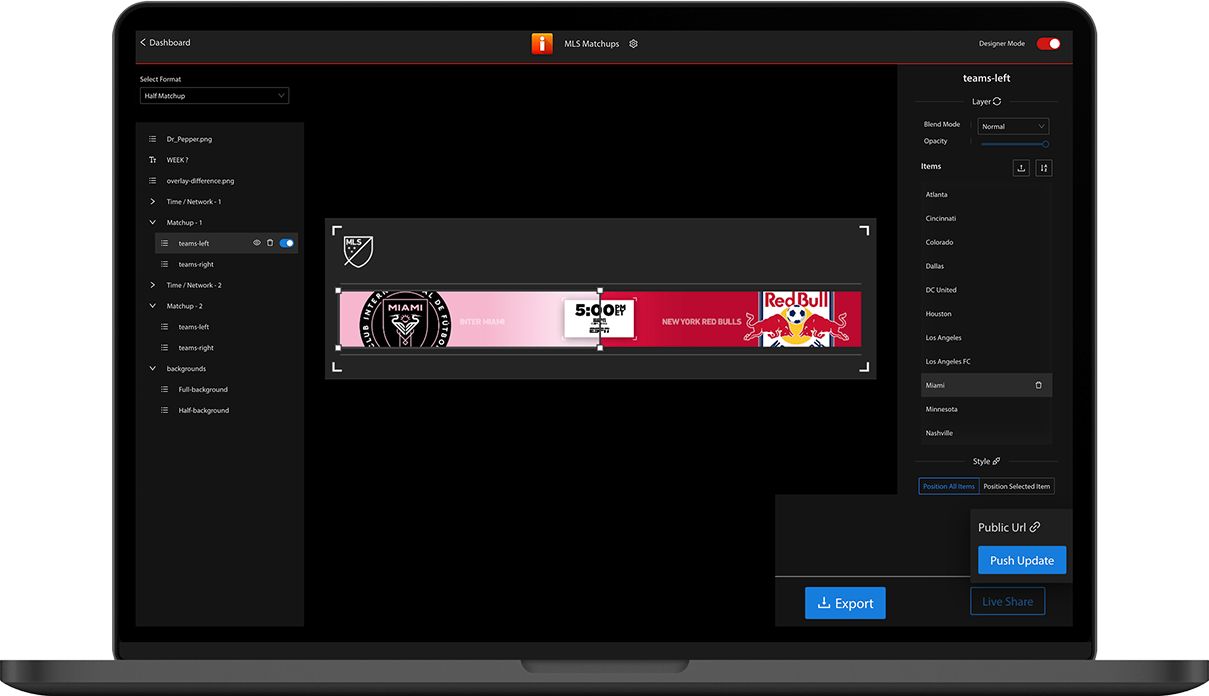Open the Blend Mode dropdown
1209x696 pixels.
point(1013,127)
